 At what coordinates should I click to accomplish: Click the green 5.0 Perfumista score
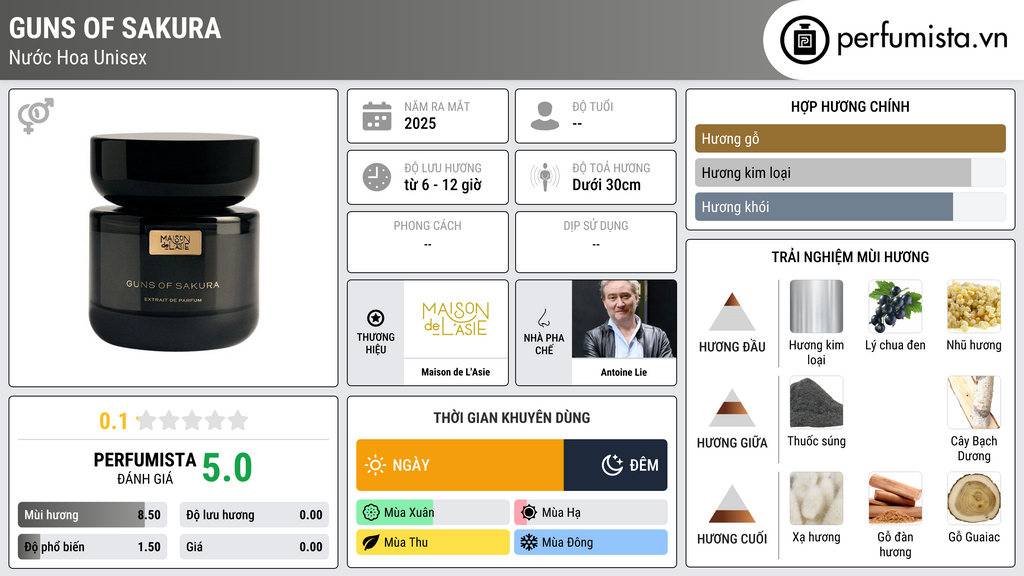[x=227, y=468]
